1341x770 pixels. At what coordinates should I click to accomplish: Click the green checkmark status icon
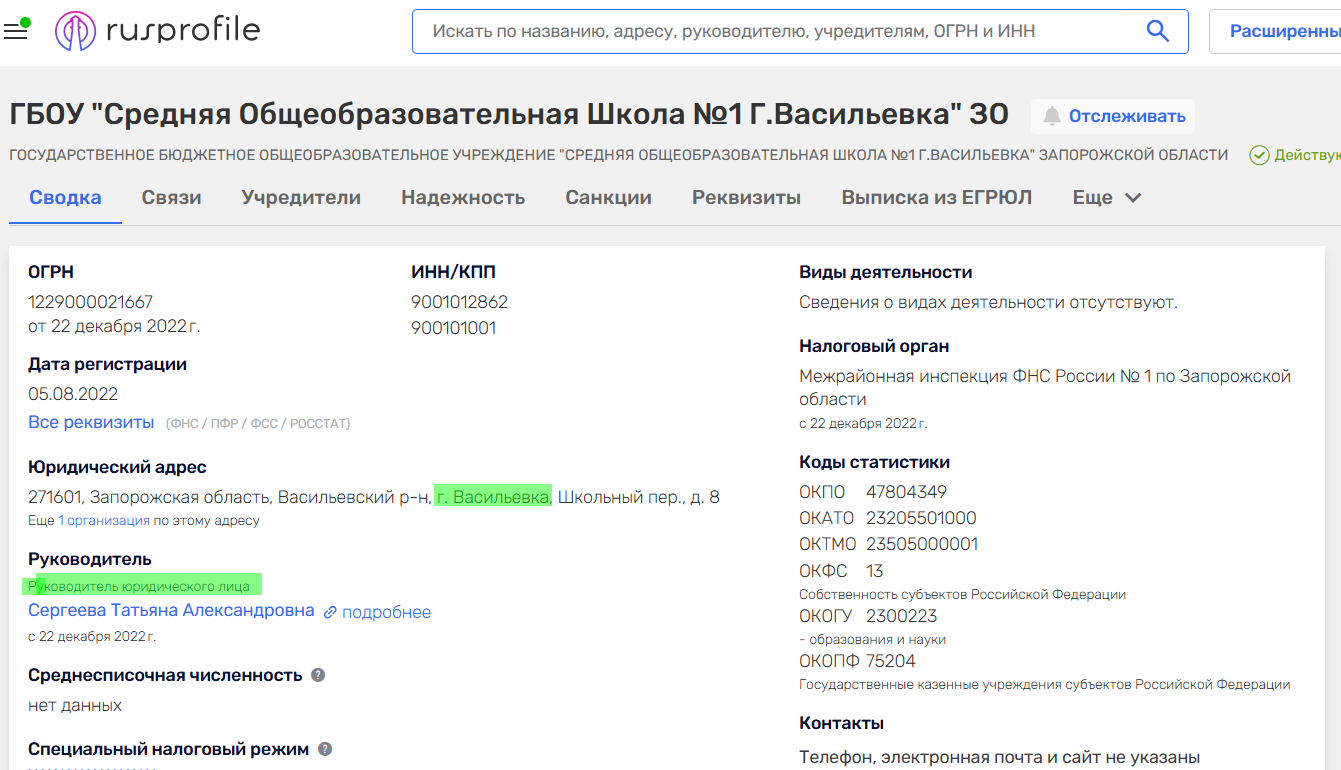click(1259, 155)
